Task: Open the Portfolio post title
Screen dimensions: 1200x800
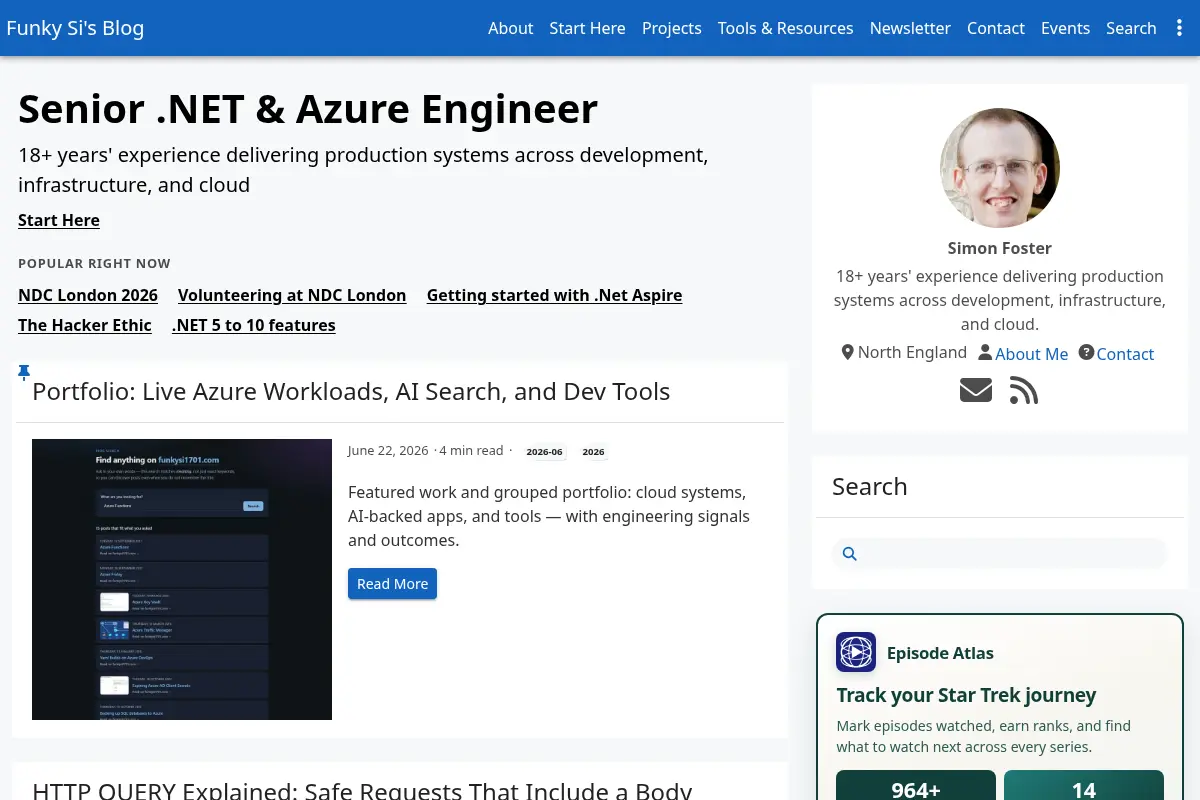Action: [351, 391]
